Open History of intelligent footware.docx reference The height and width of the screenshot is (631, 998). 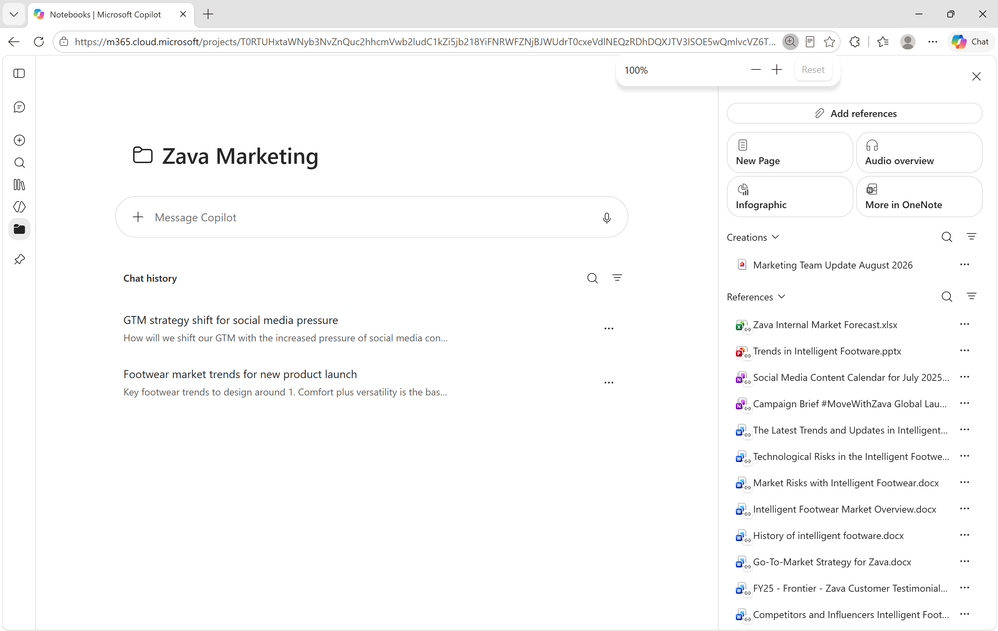(828, 535)
